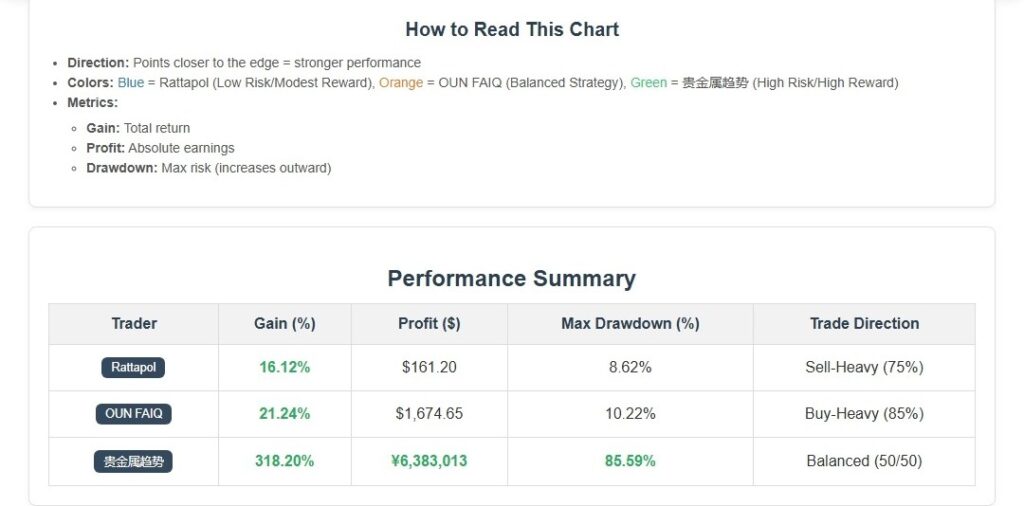Click the Buy-Heavy (85%) cell
The image size is (1024, 506).
864,414
